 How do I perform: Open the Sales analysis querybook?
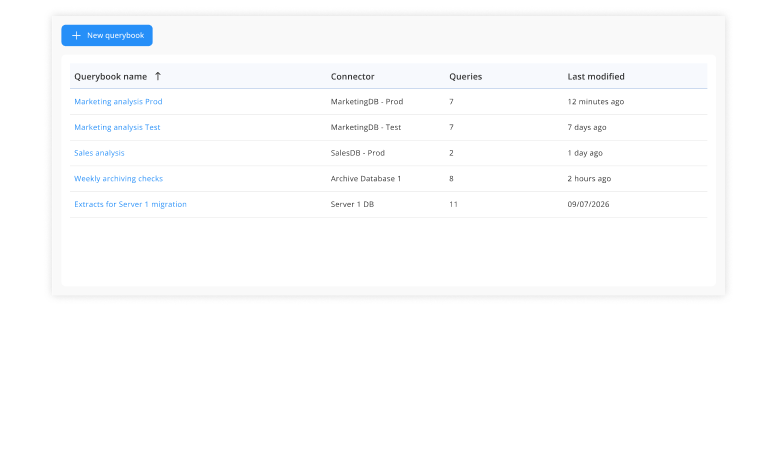point(99,153)
